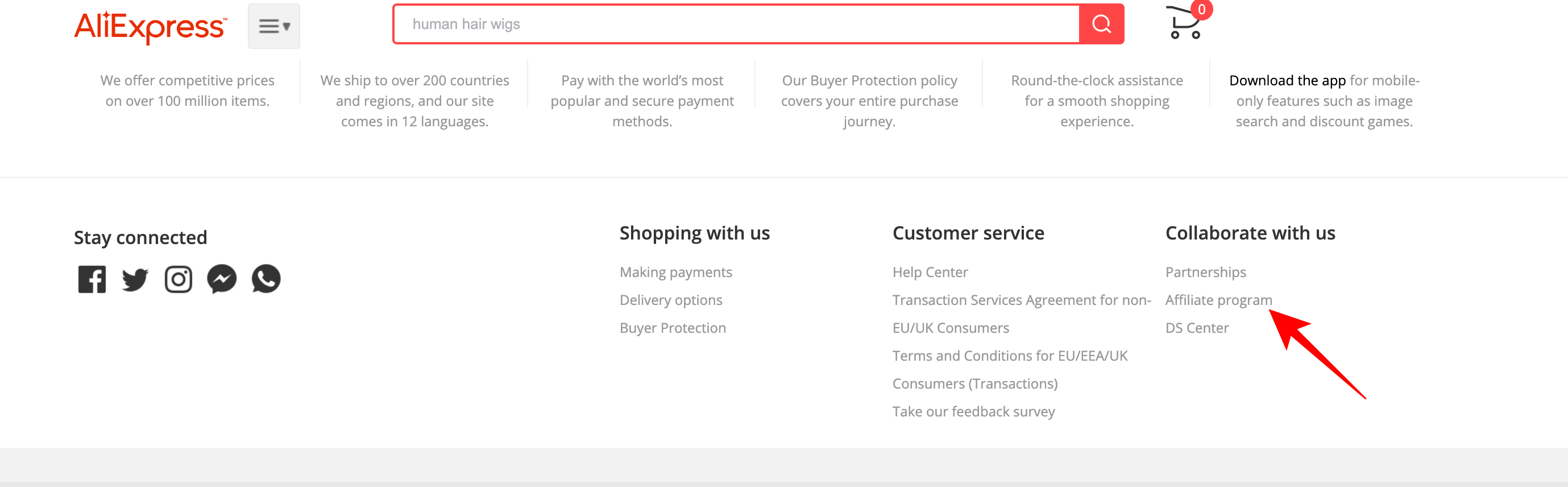Click the search input field

pos(735,24)
